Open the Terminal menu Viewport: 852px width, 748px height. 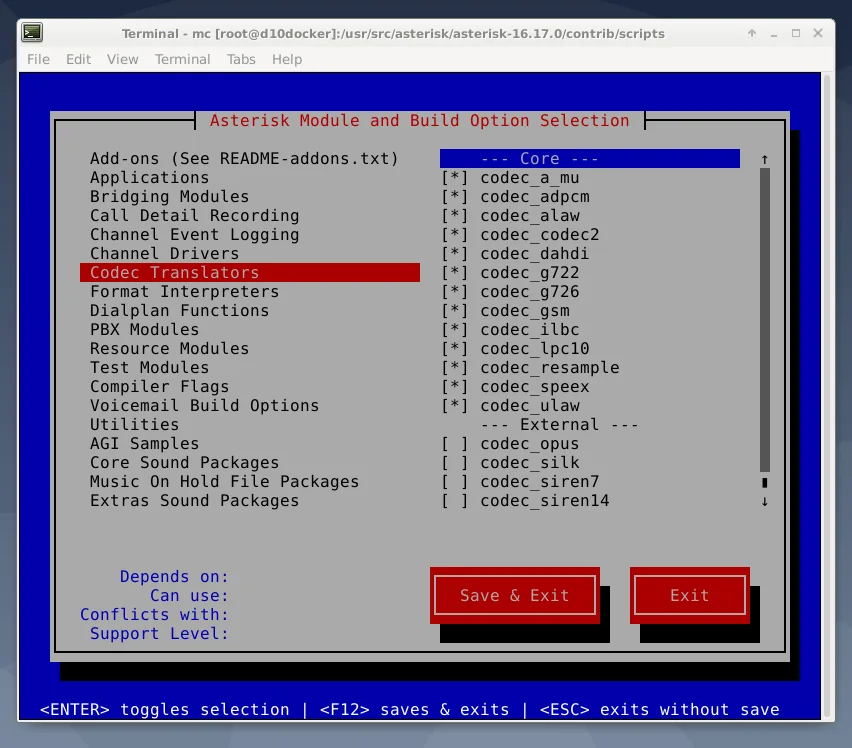click(182, 59)
